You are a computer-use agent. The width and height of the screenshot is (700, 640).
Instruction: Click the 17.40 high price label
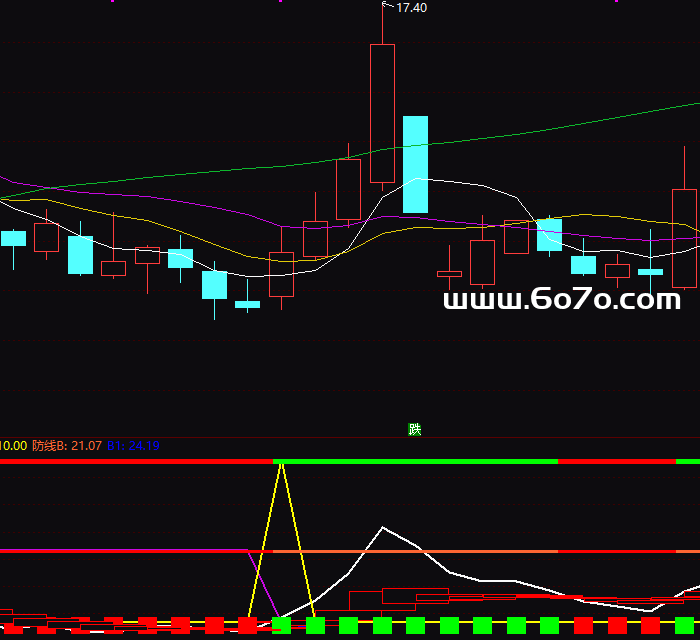pyautogui.click(x=411, y=8)
